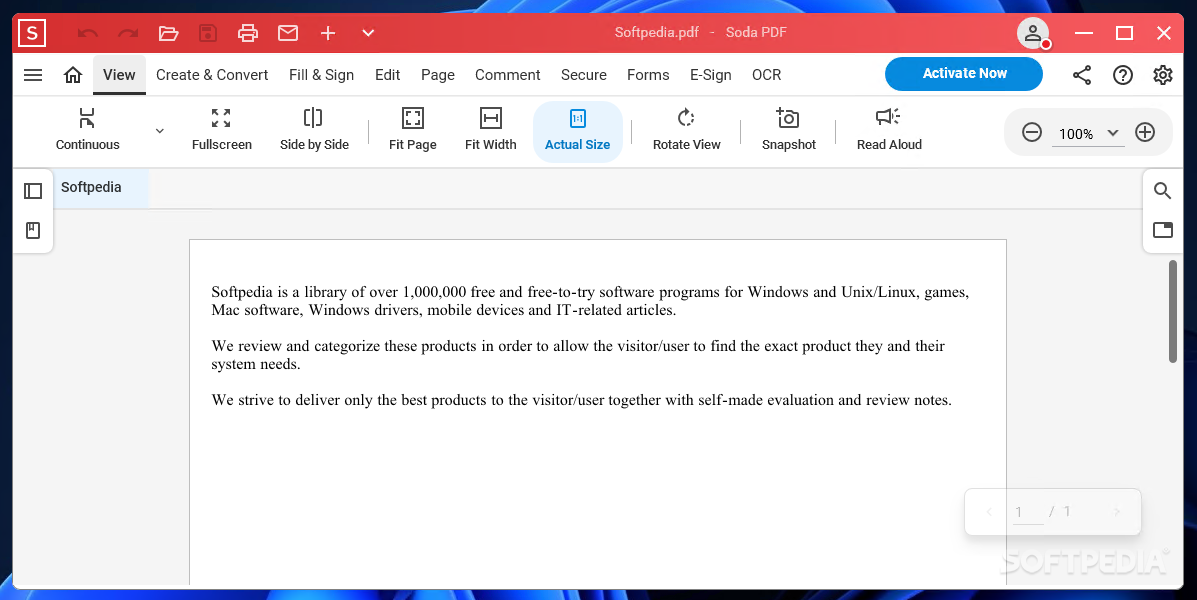Take a Snapshot of the page
1197x600 pixels.
tap(789, 130)
